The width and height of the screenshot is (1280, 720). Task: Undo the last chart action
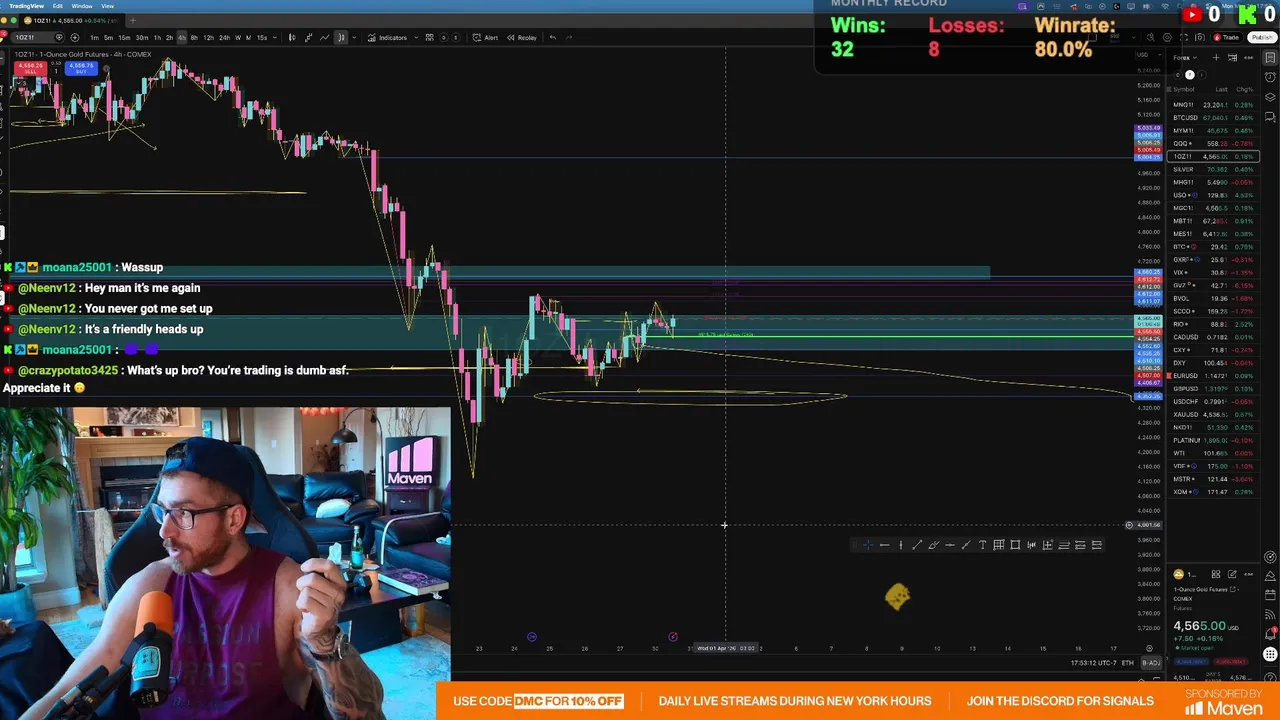[x=552, y=37]
